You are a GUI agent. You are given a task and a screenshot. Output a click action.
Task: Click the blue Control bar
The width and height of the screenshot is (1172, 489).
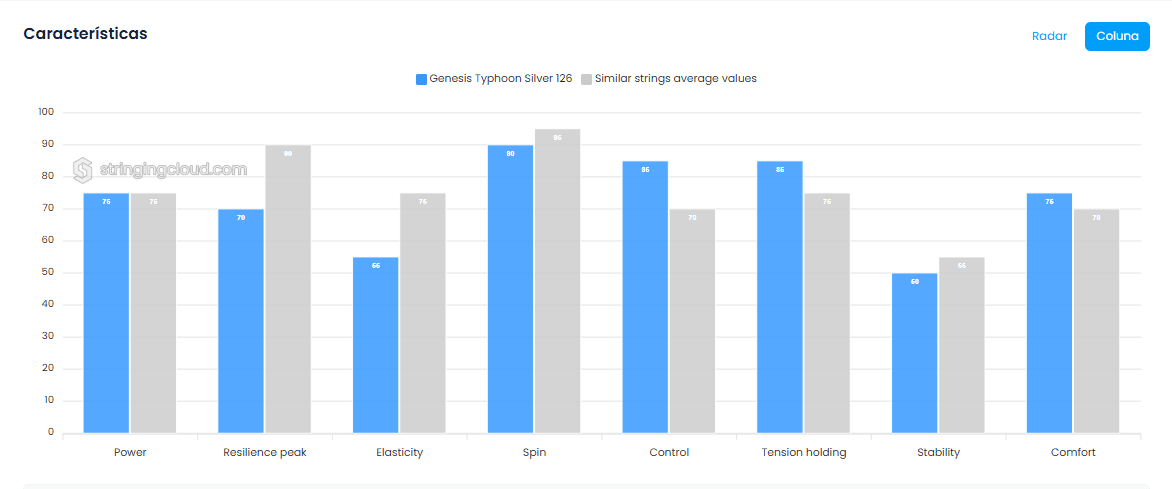[645, 297]
